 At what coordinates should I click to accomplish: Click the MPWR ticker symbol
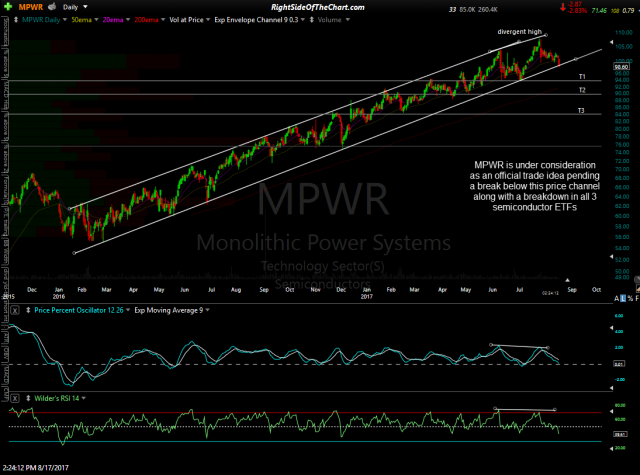[x=31, y=7]
